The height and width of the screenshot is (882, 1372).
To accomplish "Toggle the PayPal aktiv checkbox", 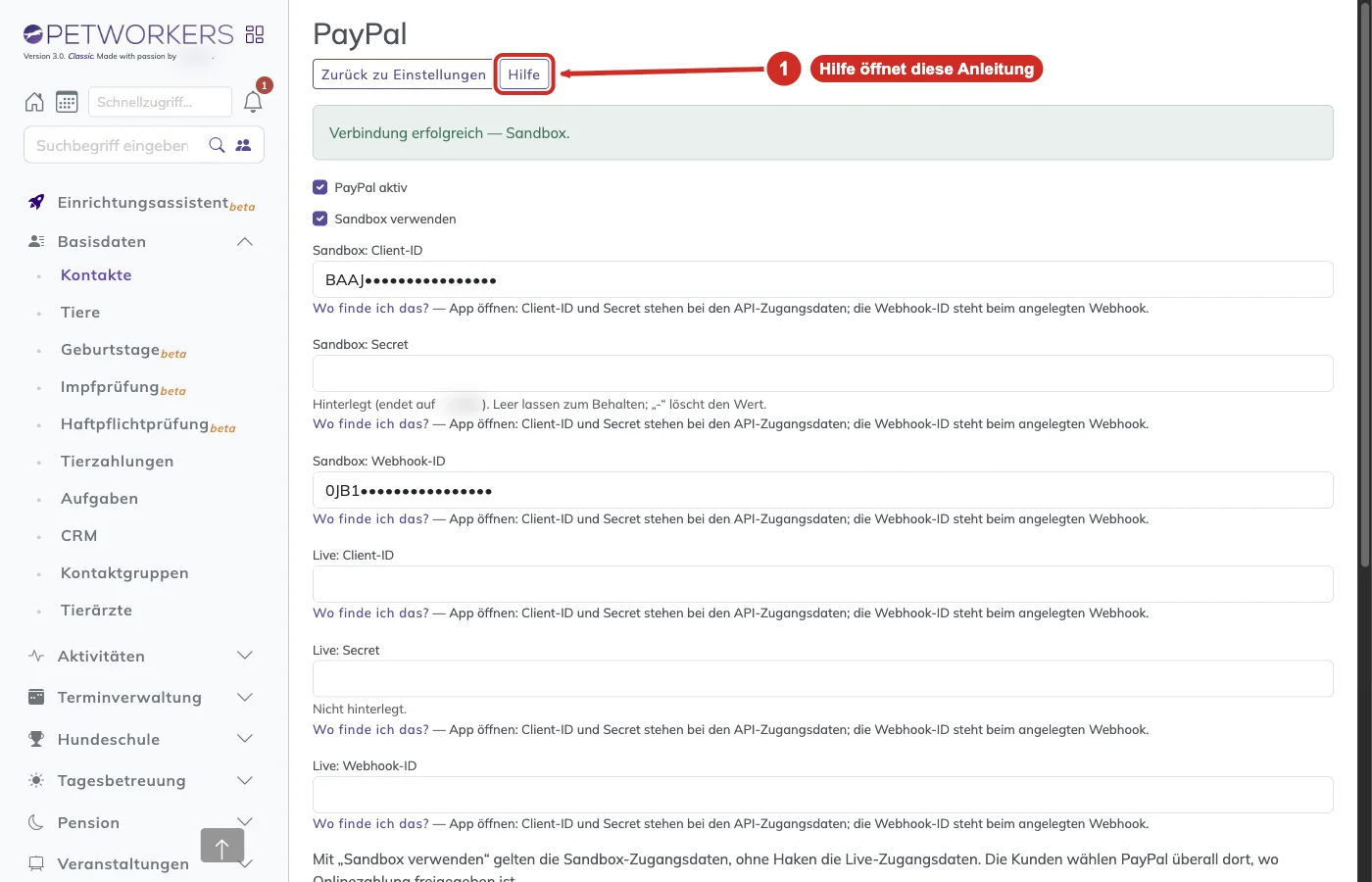I will pos(319,187).
